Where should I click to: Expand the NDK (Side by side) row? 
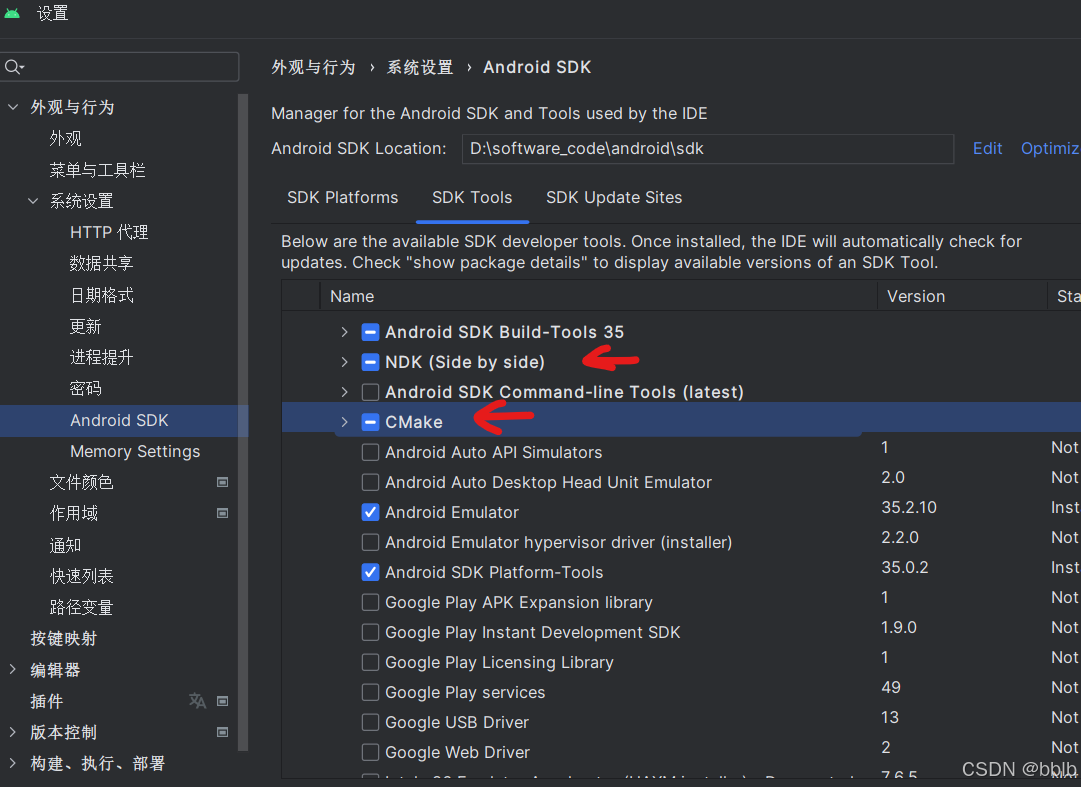tap(345, 362)
